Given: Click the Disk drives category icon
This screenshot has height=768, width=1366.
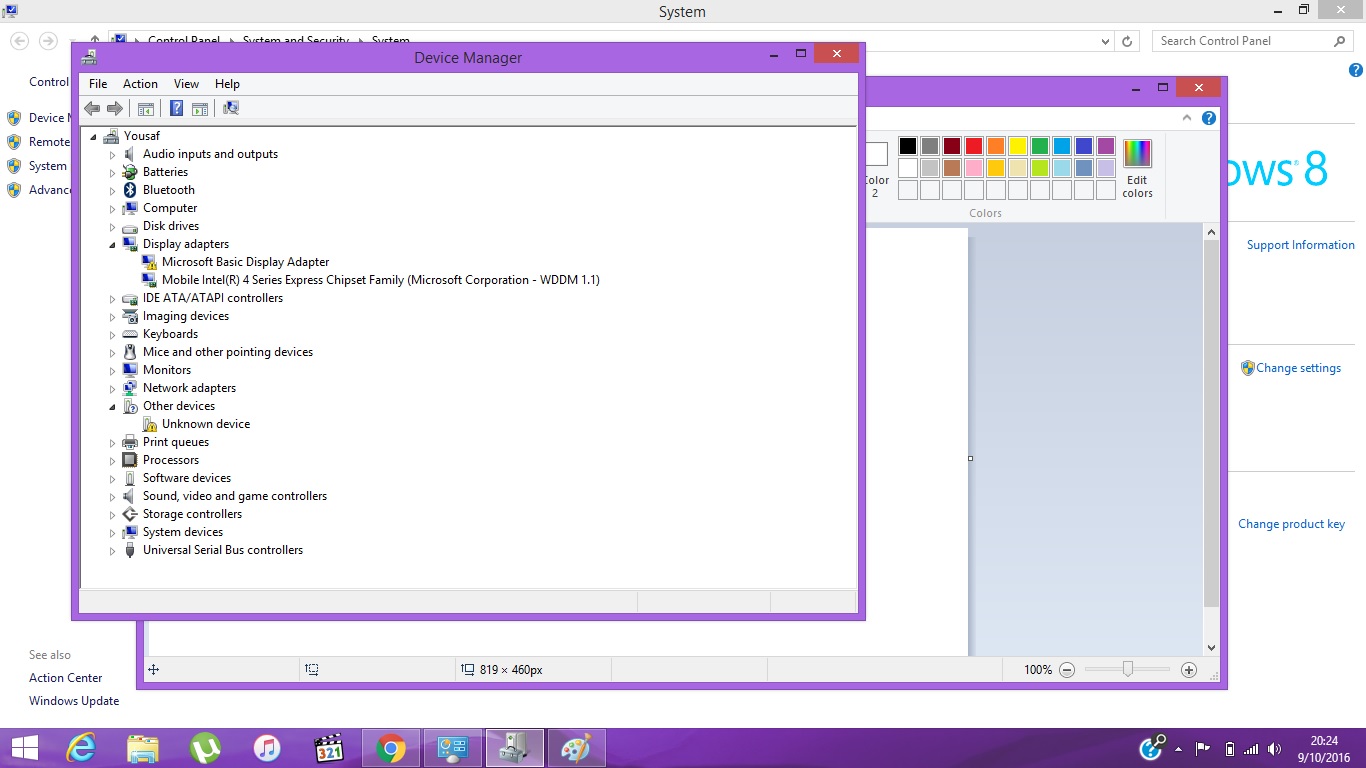Looking at the screenshot, I should (x=130, y=226).
